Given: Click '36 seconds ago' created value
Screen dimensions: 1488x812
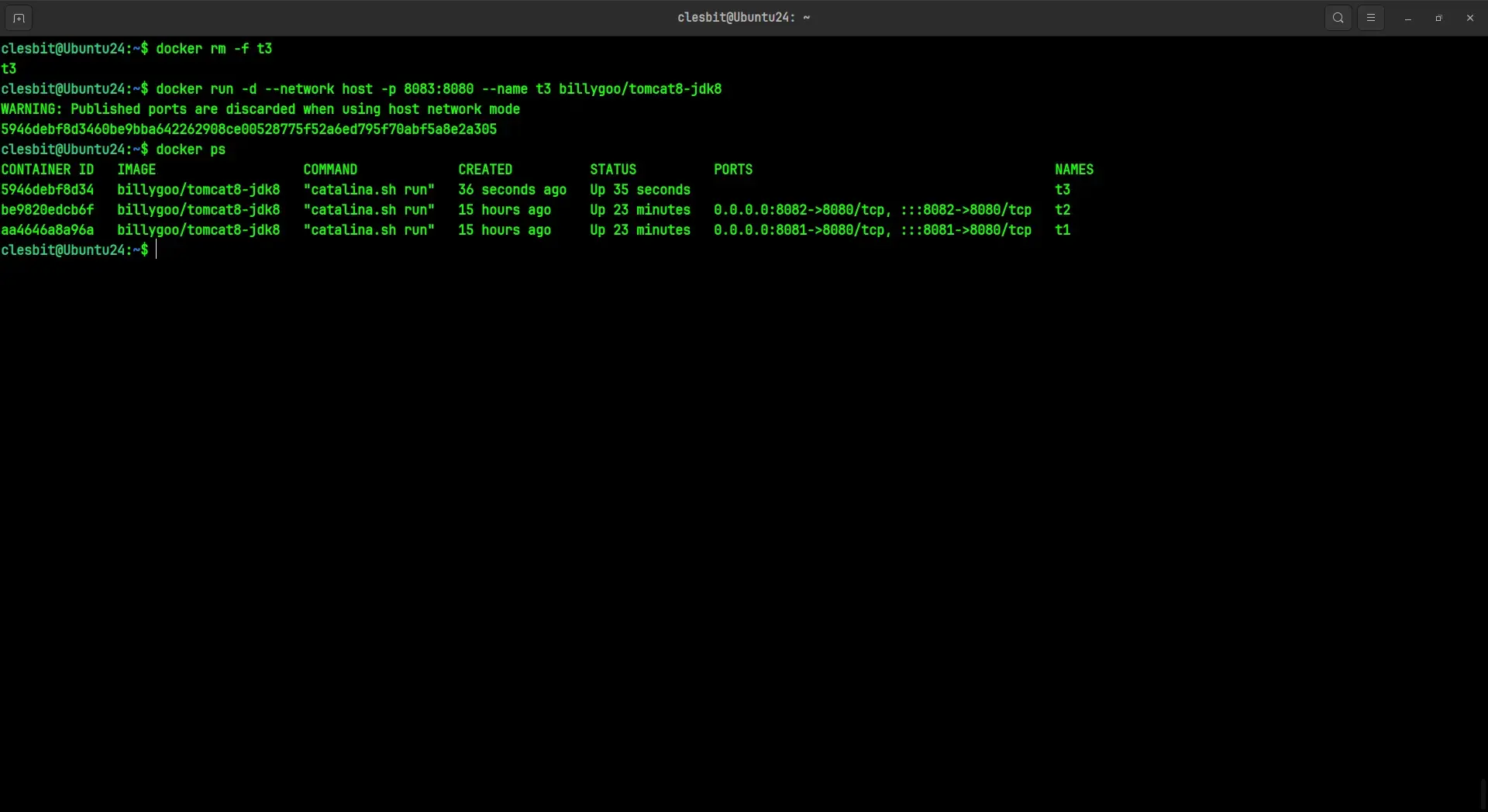Looking at the screenshot, I should point(512,190).
